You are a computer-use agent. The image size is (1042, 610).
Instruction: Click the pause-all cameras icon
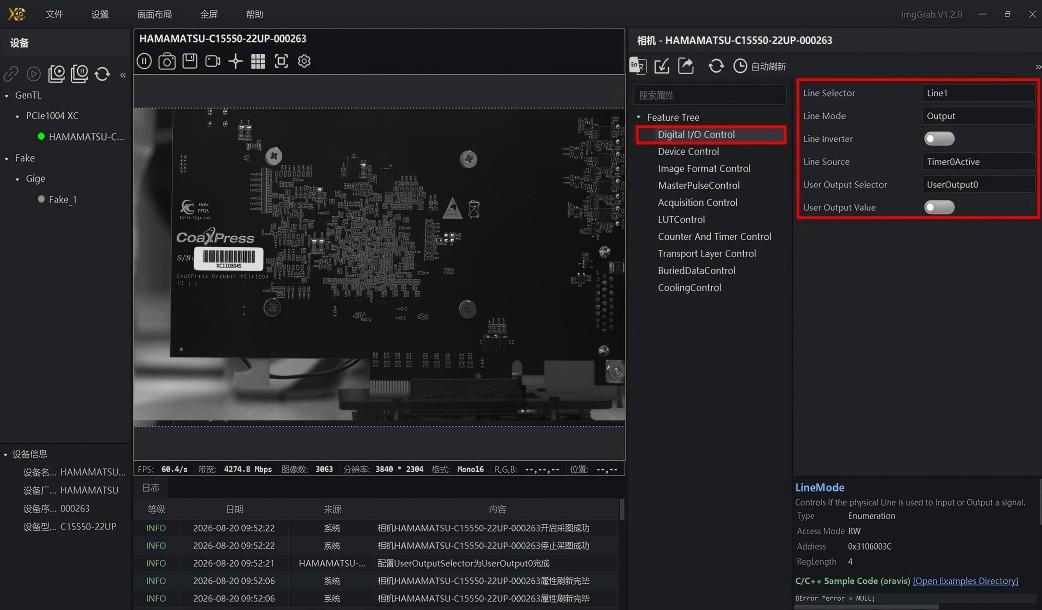point(79,74)
